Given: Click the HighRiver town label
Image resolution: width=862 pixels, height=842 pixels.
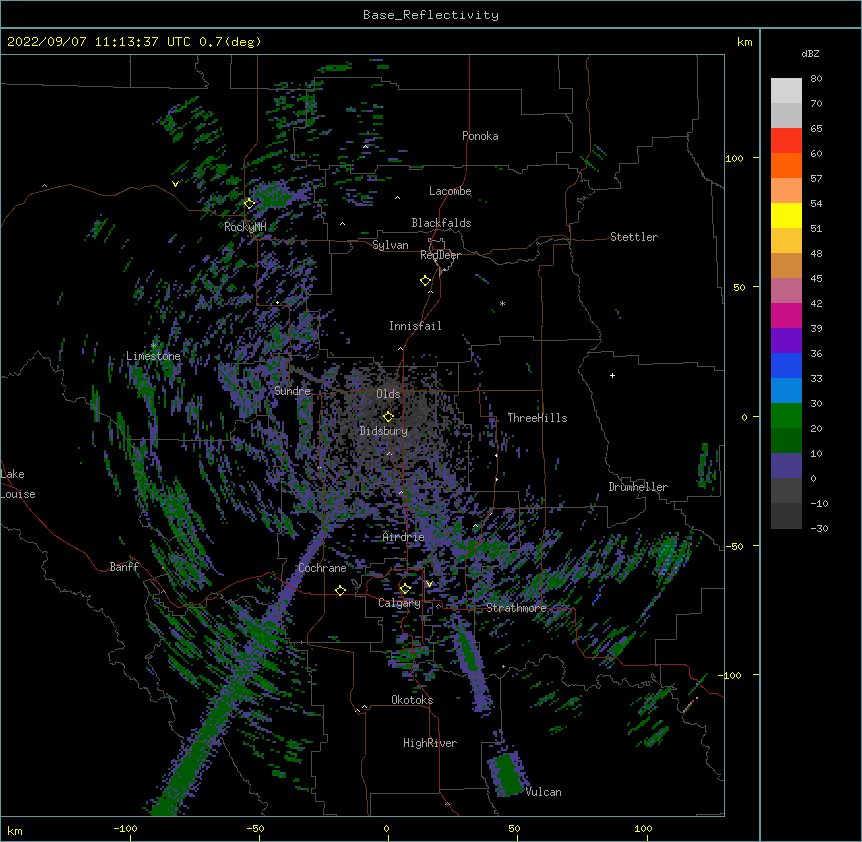Looking at the screenshot, I should (x=430, y=743).
